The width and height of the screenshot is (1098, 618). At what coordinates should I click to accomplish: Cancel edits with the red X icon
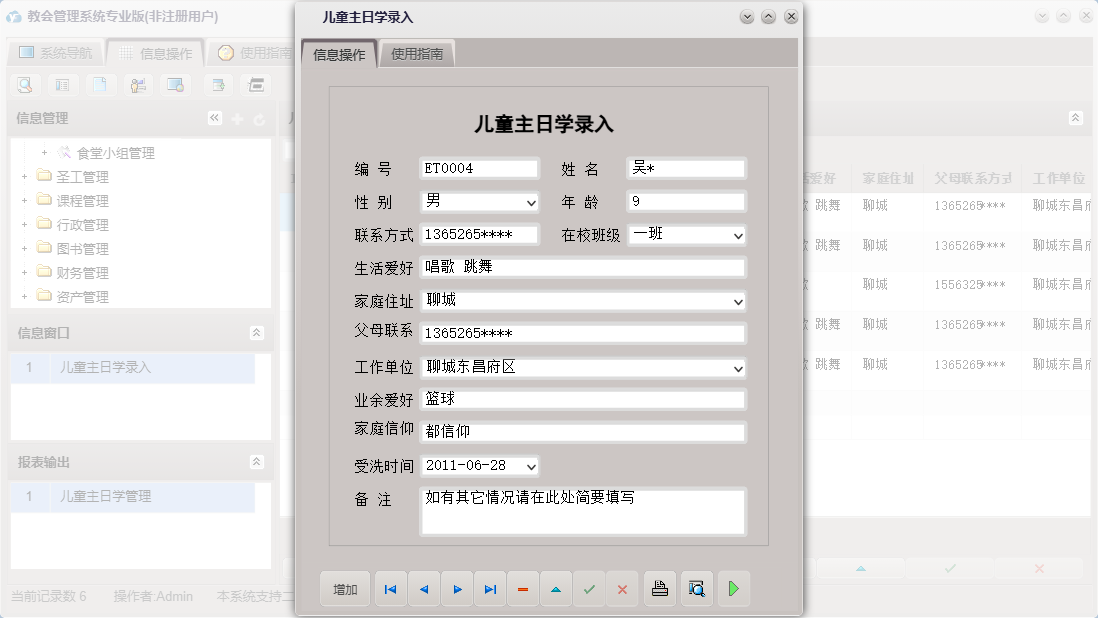(622, 589)
